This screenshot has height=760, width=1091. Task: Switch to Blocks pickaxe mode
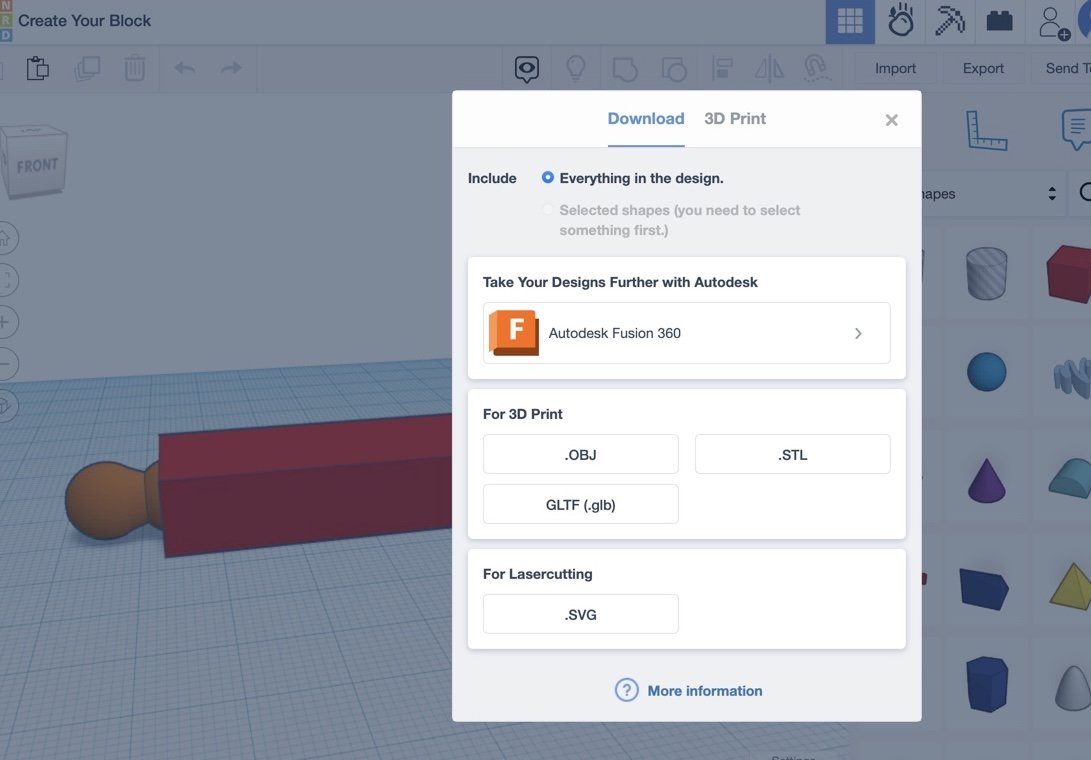click(x=949, y=21)
